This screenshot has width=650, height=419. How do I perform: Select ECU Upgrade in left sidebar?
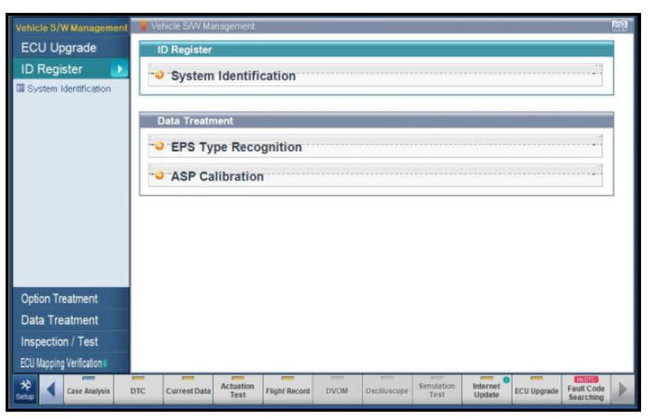coord(71,48)
